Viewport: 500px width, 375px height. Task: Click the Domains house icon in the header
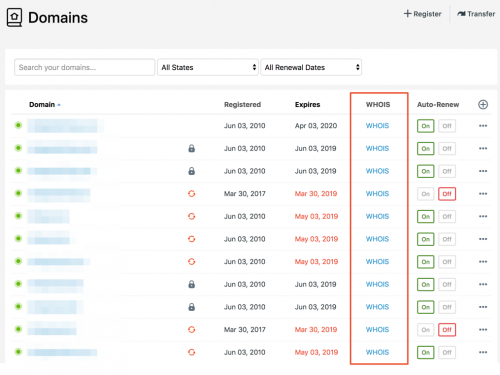point(14,17)
